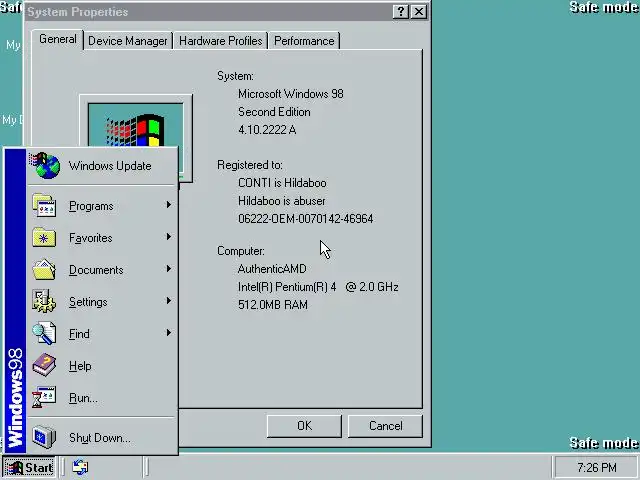640x480 pixels.
Task: Switch to the Hardware Profiles tab
Action: click(x=220, y=41)
